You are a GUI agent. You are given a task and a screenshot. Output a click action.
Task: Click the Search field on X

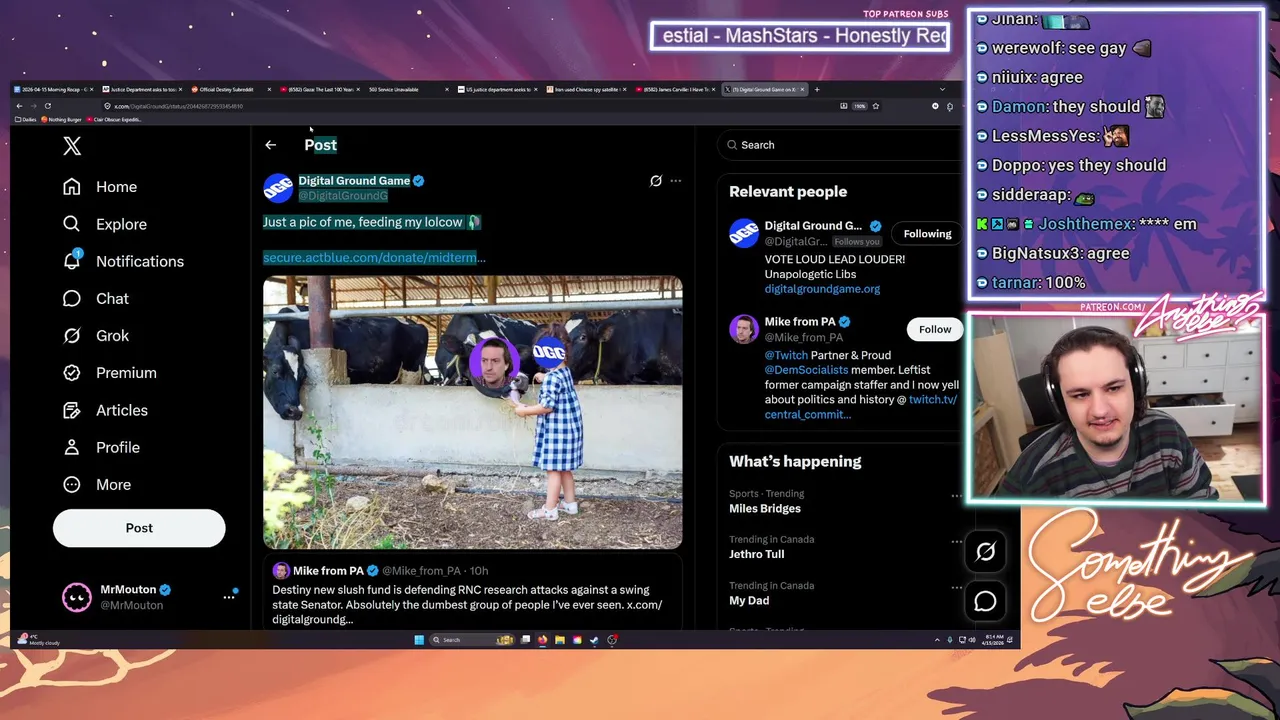click(x=840, y=145)
